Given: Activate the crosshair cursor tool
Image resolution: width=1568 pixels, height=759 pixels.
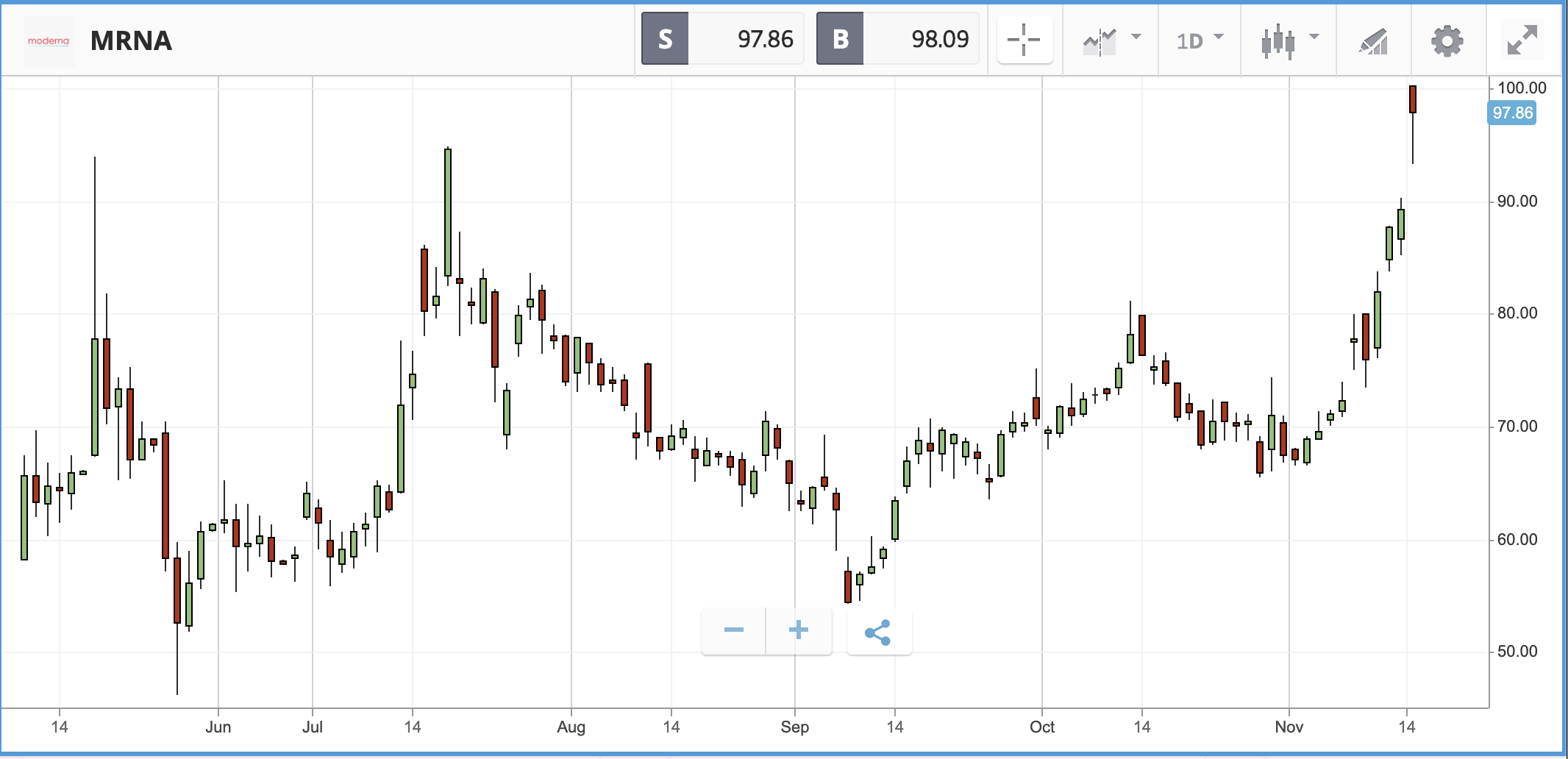Looking at the screenshot, I should click(1024, 40).
